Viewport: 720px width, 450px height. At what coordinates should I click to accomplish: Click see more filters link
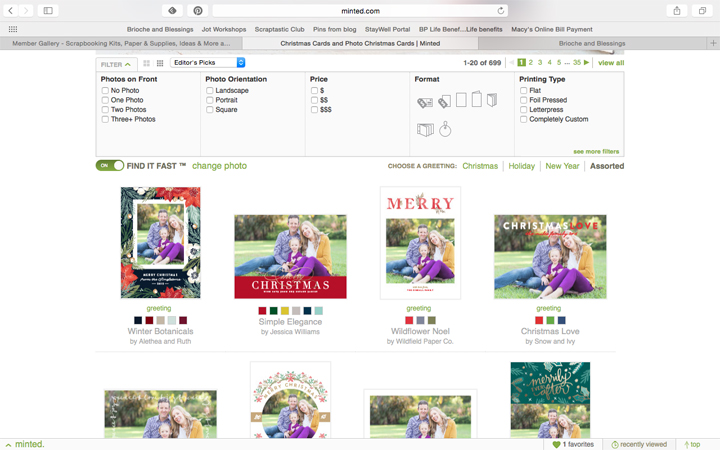[x=596, y=151]
